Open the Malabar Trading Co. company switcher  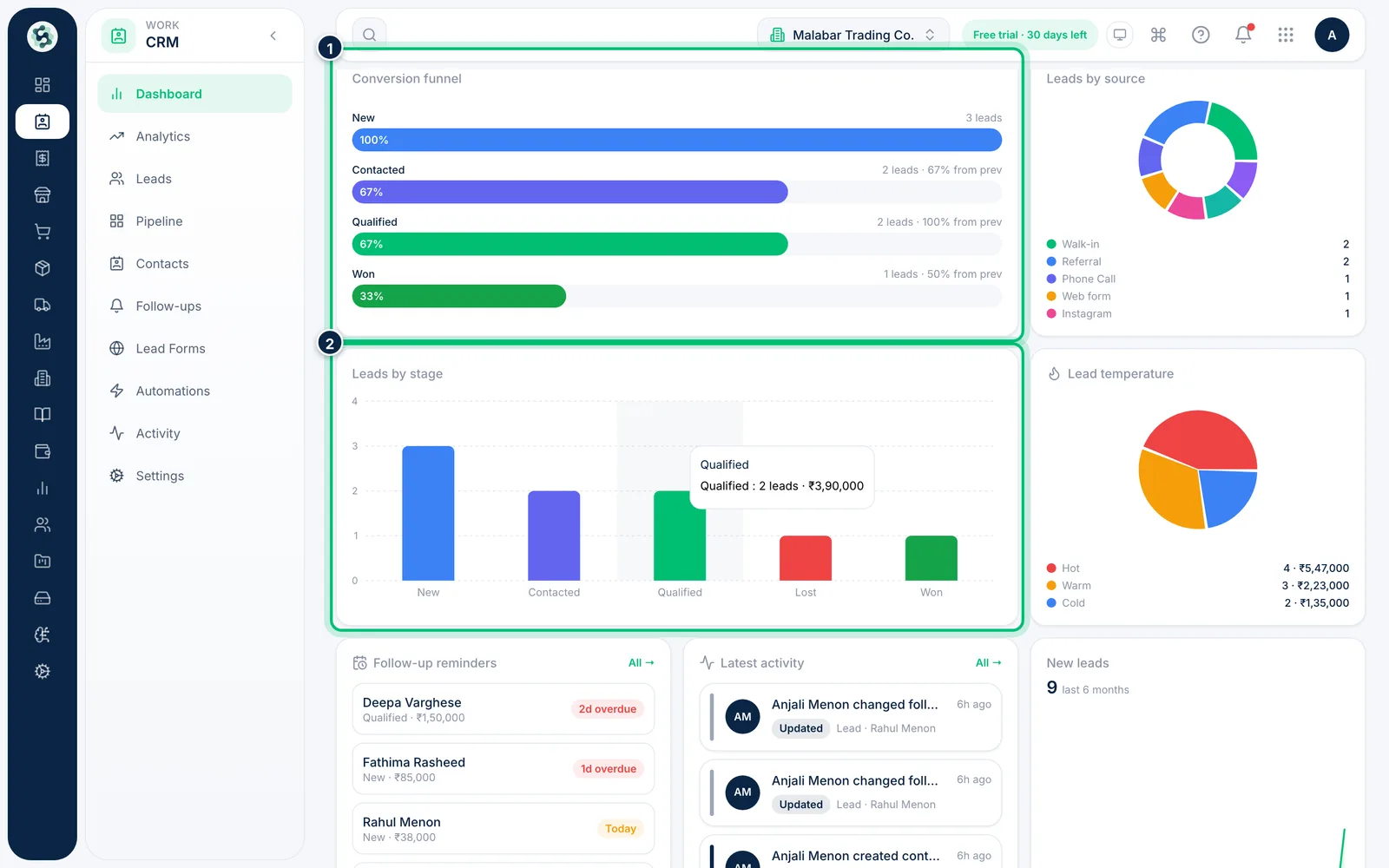pos(853,35)
